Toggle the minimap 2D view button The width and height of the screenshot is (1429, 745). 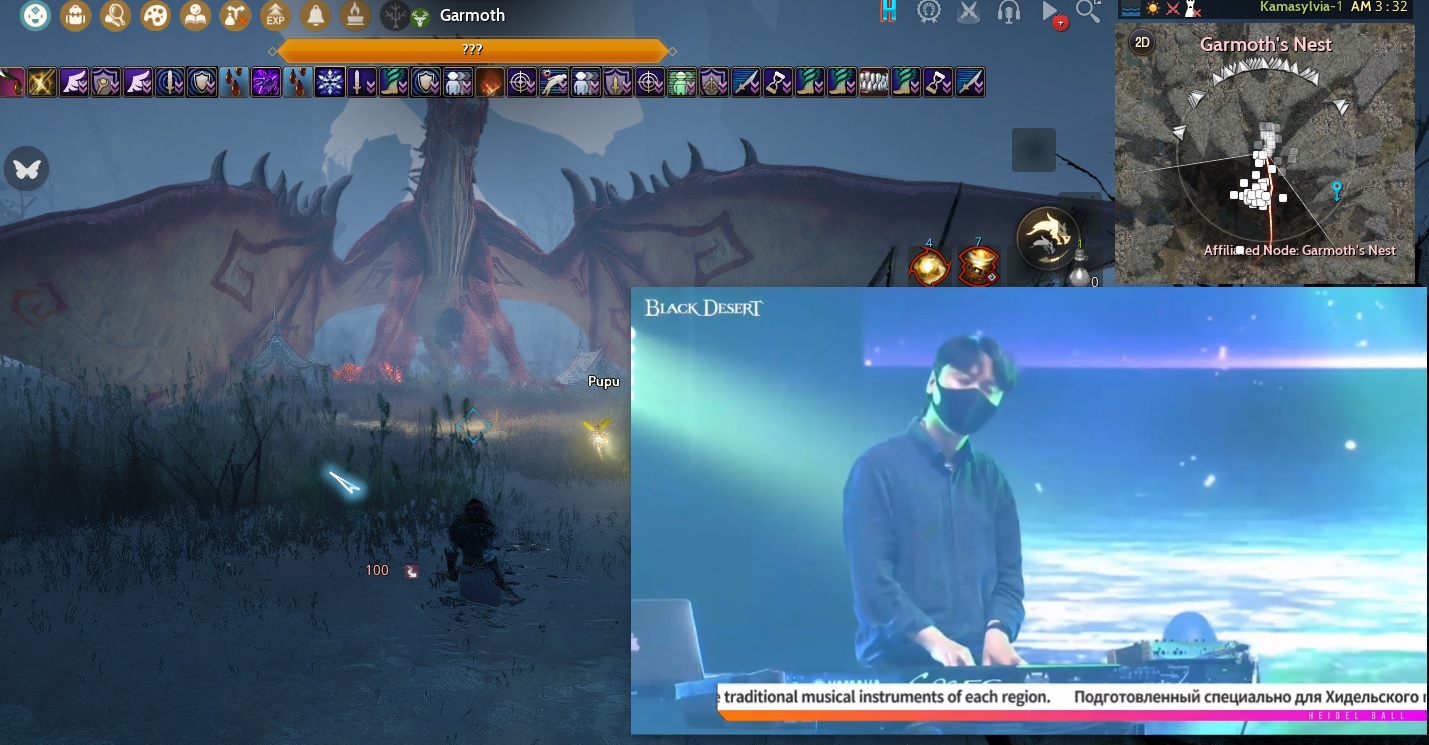pyautogui.click(x=1140, y=43)
